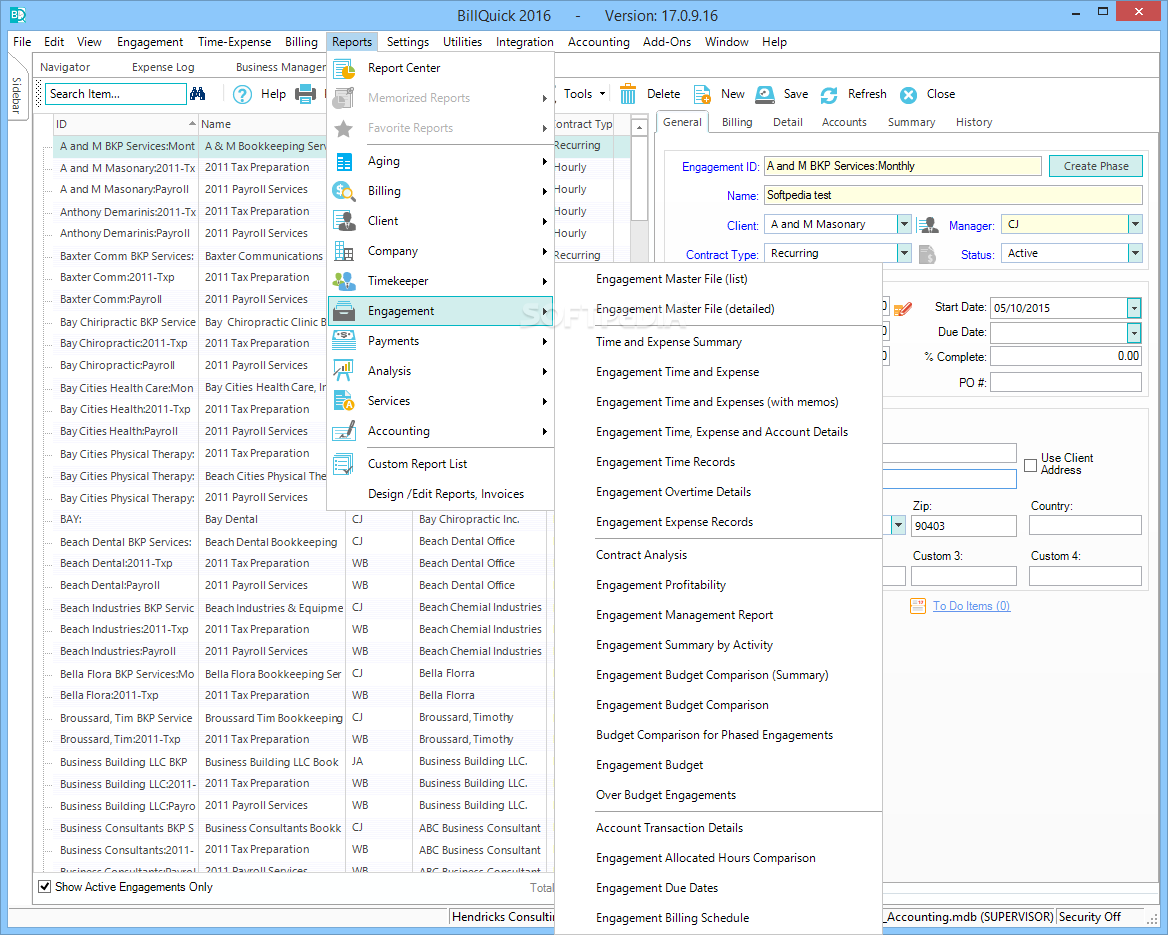Screen dimensions: 1168x935
Task: Click the Analysis reports chart icon
Action: (343, 370)
